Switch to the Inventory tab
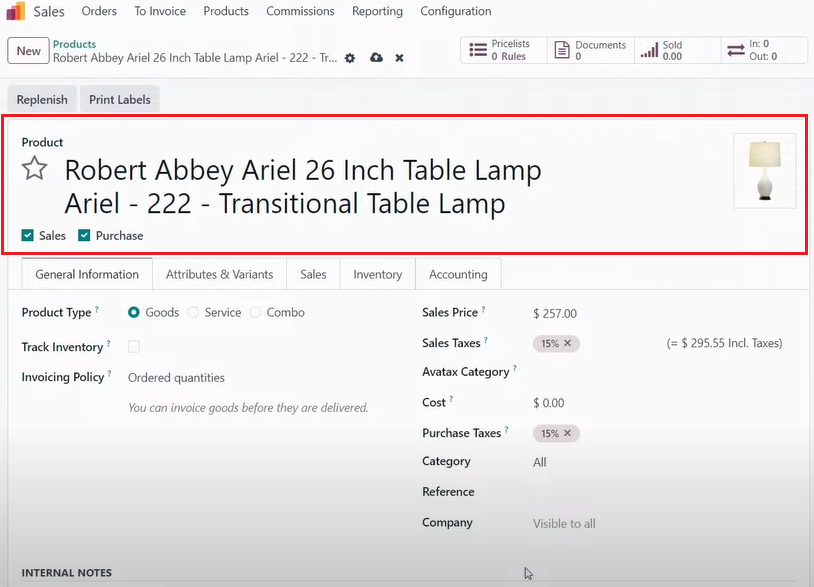This screenshot has width=814, height=587. click(x=377, y=274)
